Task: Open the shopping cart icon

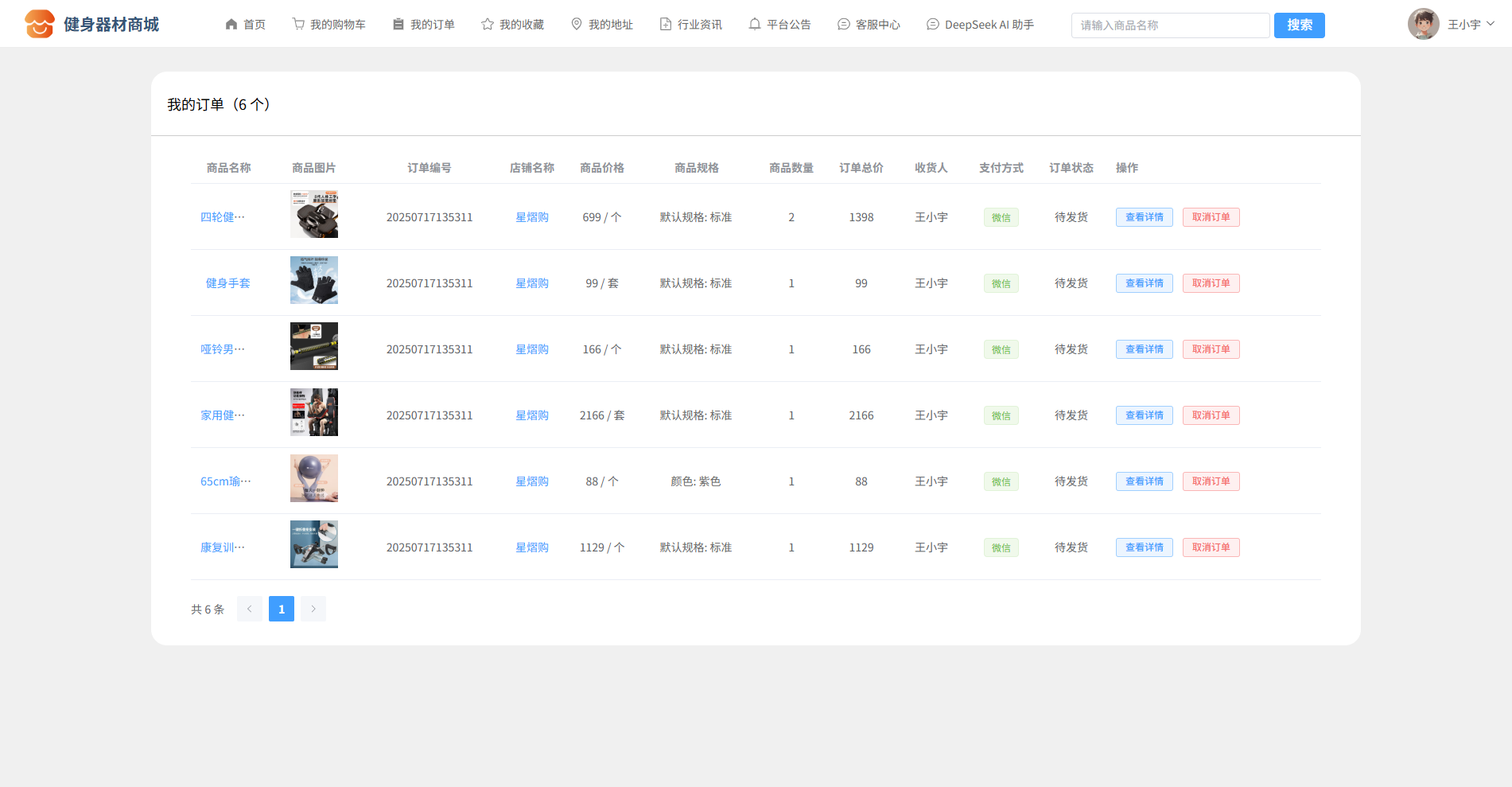Action: tap(298, 25)
